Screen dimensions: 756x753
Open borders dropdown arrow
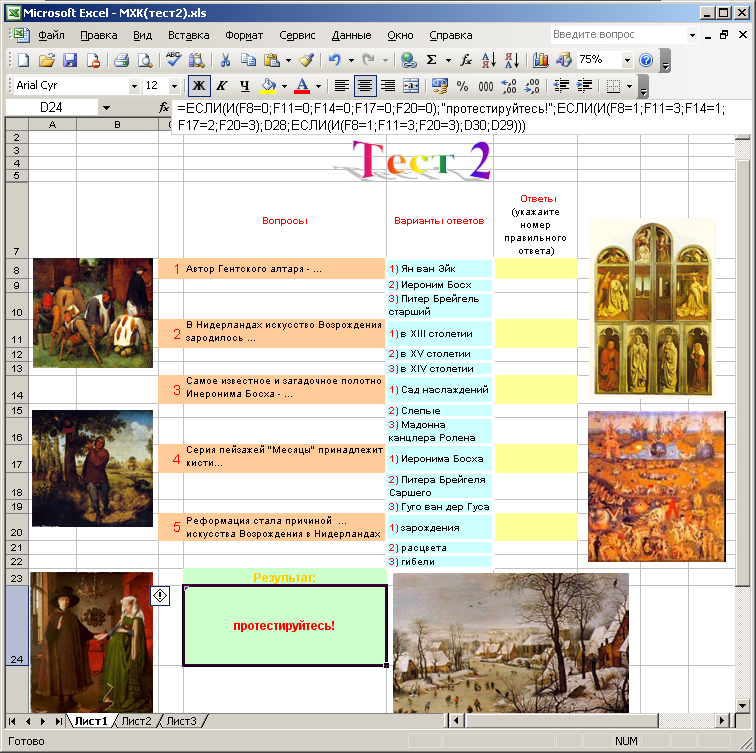pos(629,87)
